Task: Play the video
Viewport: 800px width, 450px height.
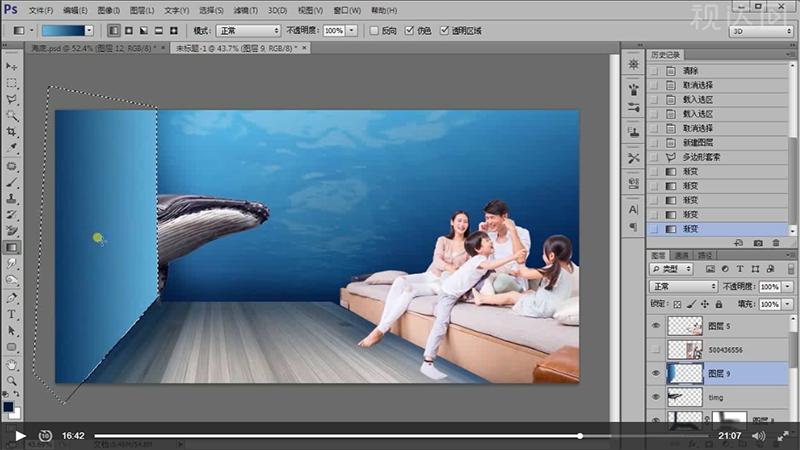Action: tap(20, 436)
